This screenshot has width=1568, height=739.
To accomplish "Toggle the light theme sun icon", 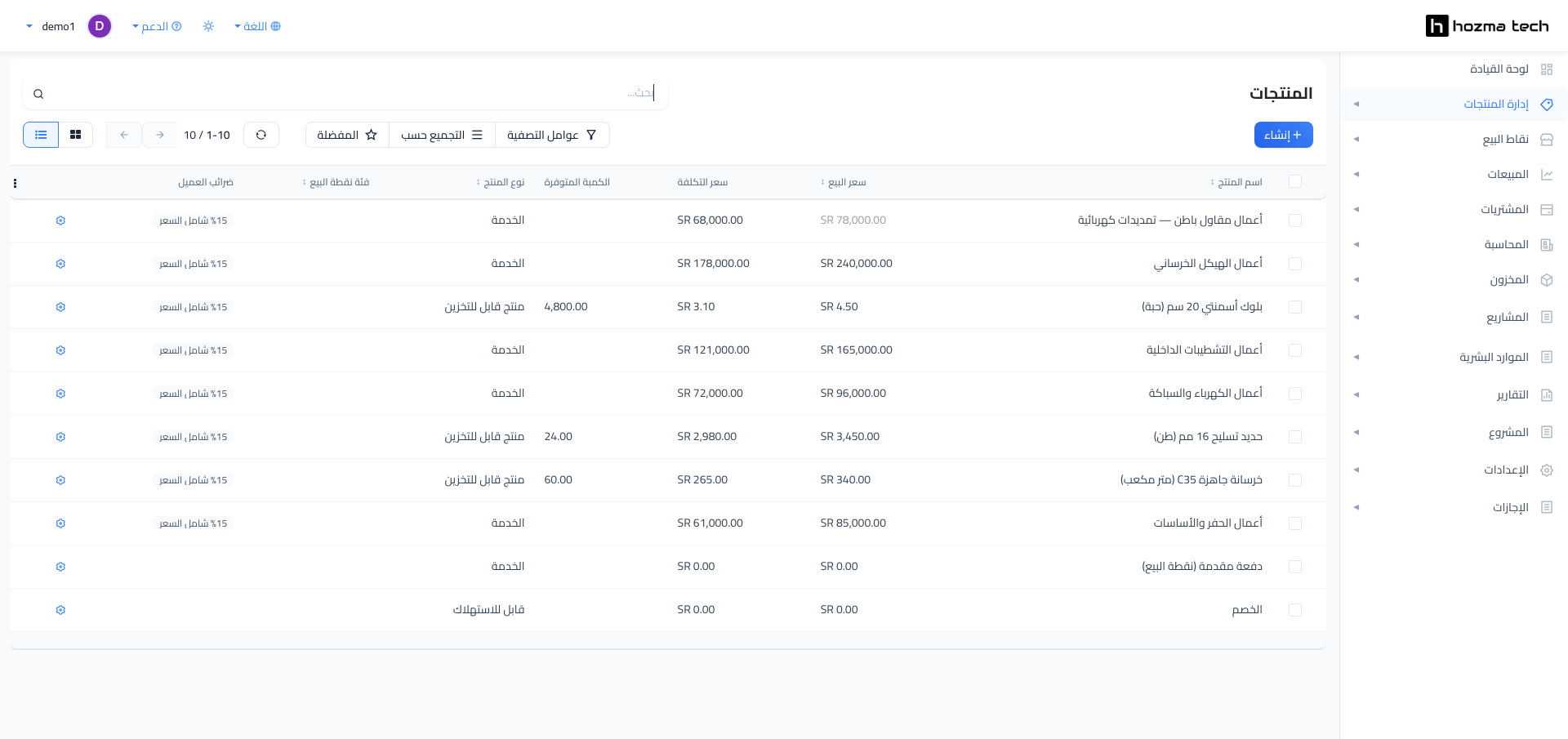I will (x=208, y=26).
